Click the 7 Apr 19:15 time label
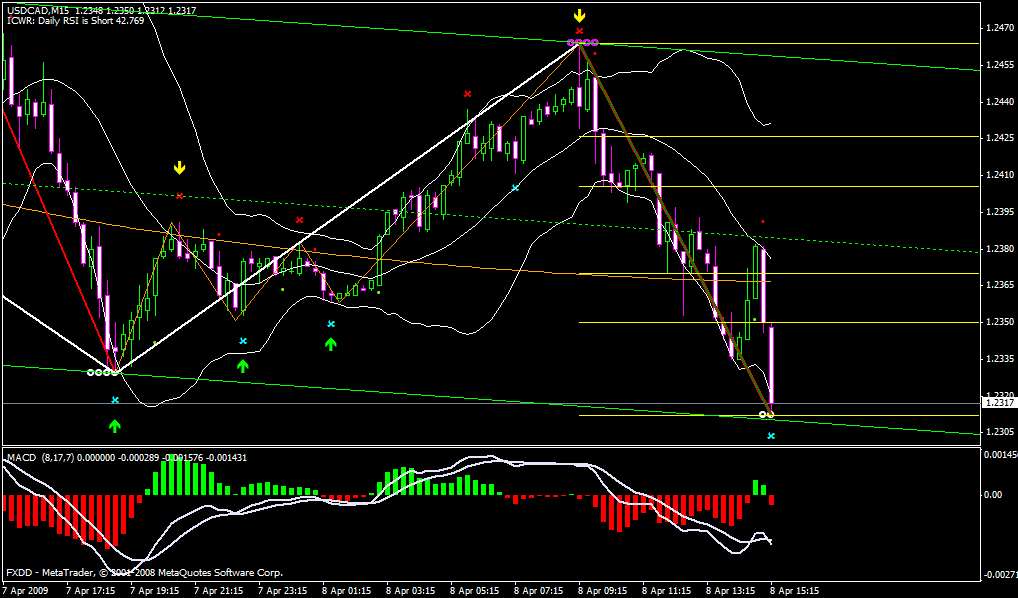This screenshot has width=1018, height=598. pos(153,592)
